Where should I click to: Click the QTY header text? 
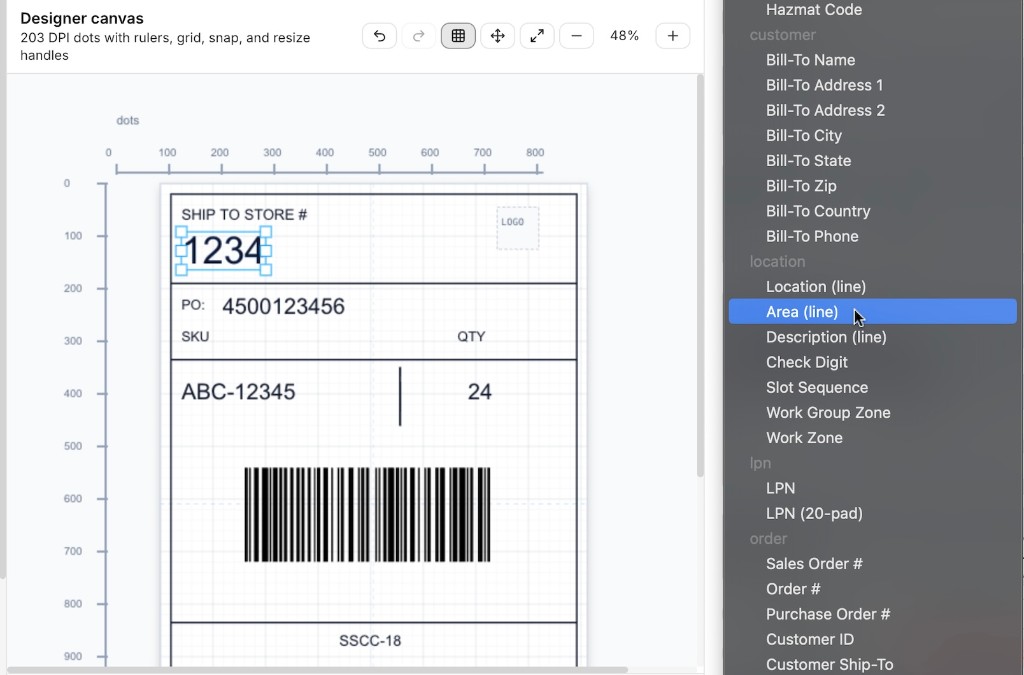[x=471, y=336]
